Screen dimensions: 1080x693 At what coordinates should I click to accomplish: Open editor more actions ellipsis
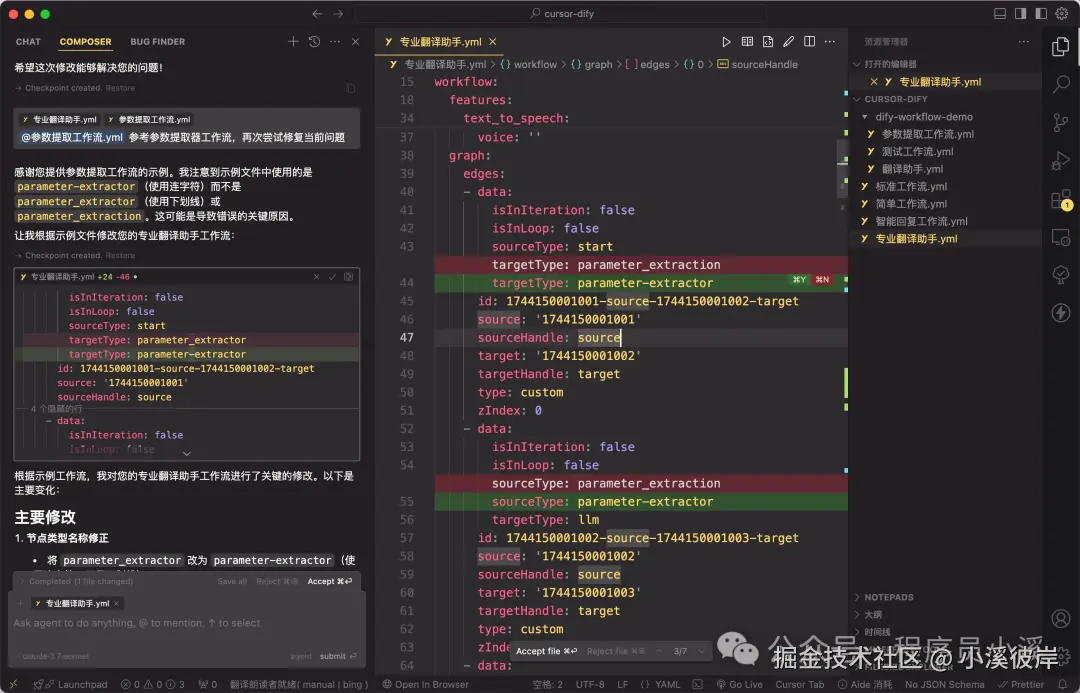830,42
